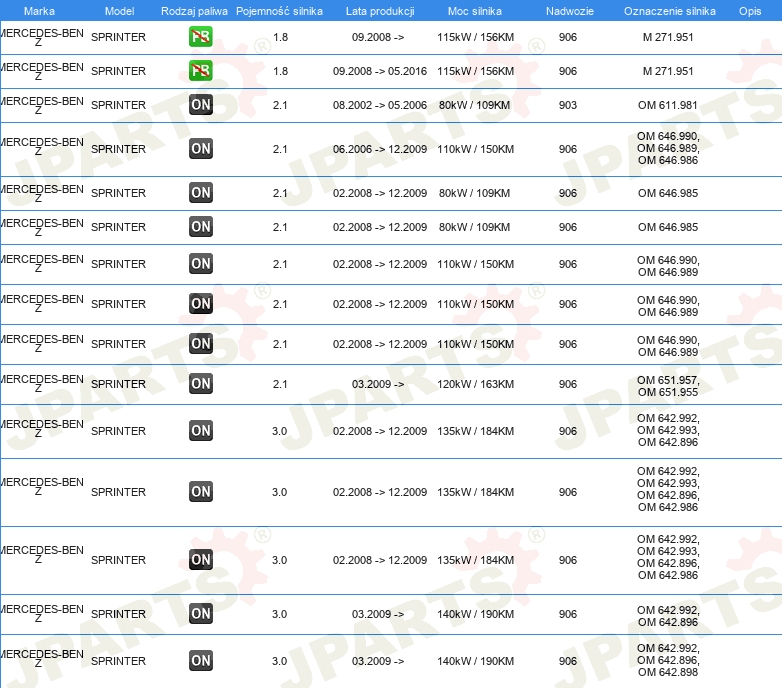
Task: Click the PB fuel icon for 09.2008 -> 05.2016 row
Action: [201, 71]
